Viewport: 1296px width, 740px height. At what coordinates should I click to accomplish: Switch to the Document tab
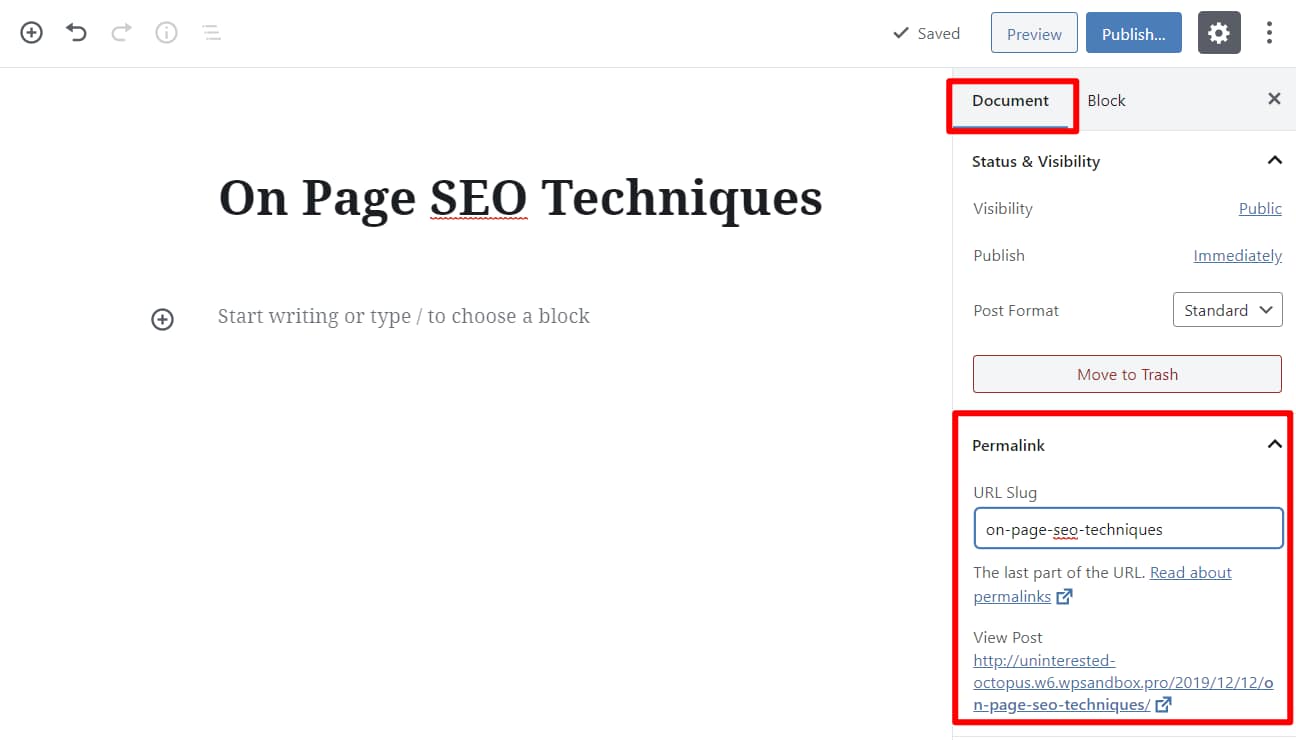pos(1011,100)
